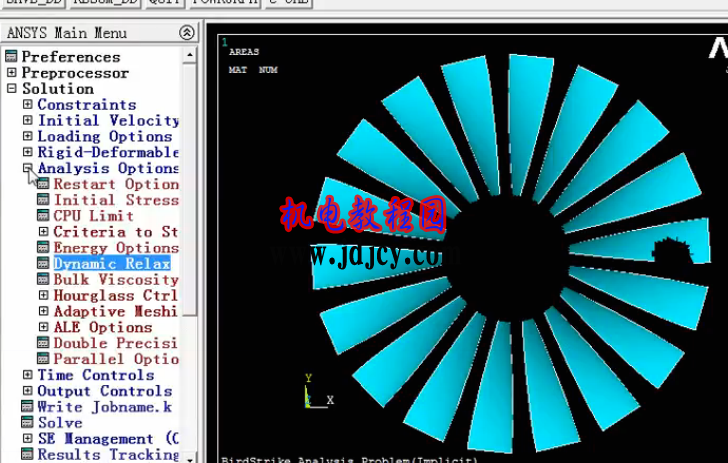
Task: Select Criteria to Stop entry
Action: 116,232
